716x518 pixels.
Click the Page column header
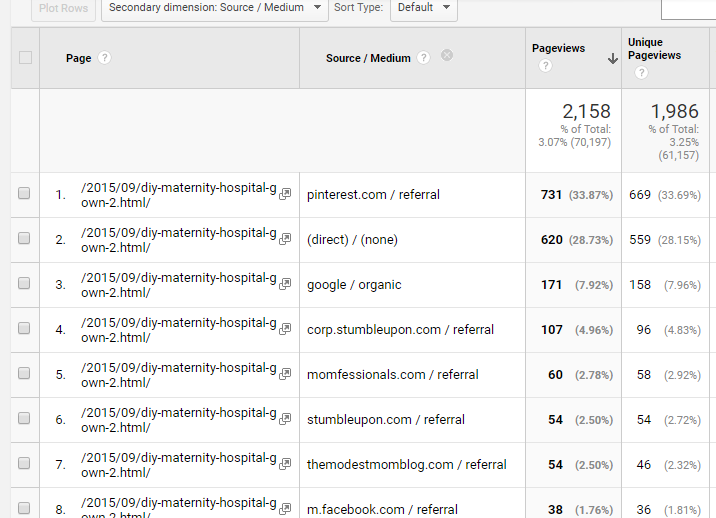click(x=78, y=58)
